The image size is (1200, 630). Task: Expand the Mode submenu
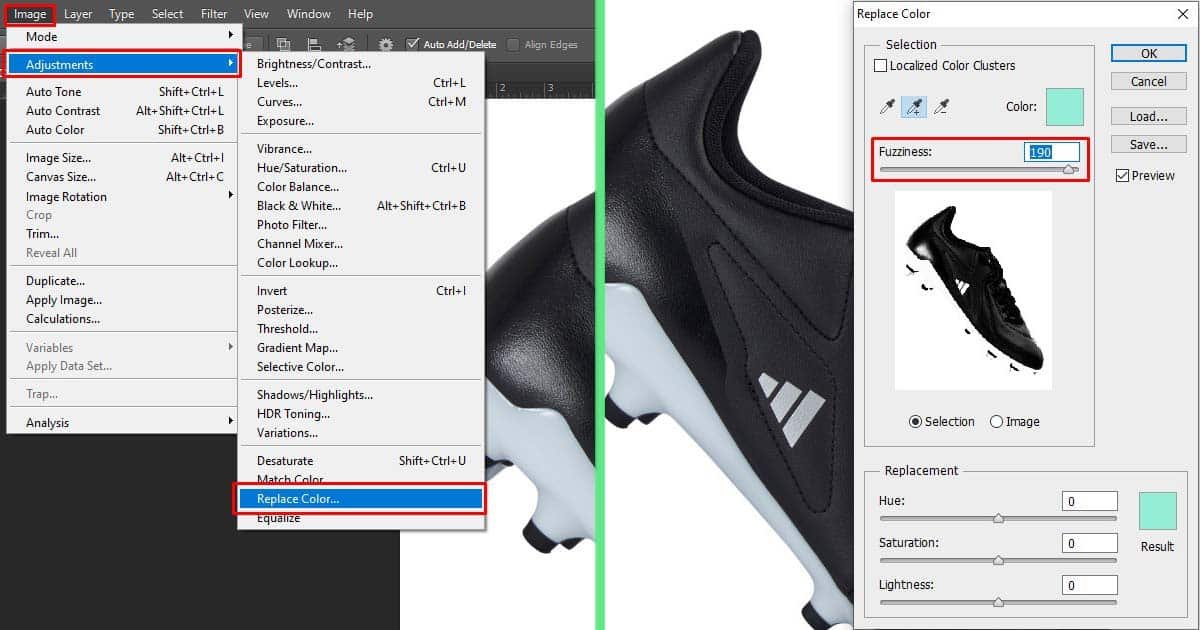coord(41,36)
